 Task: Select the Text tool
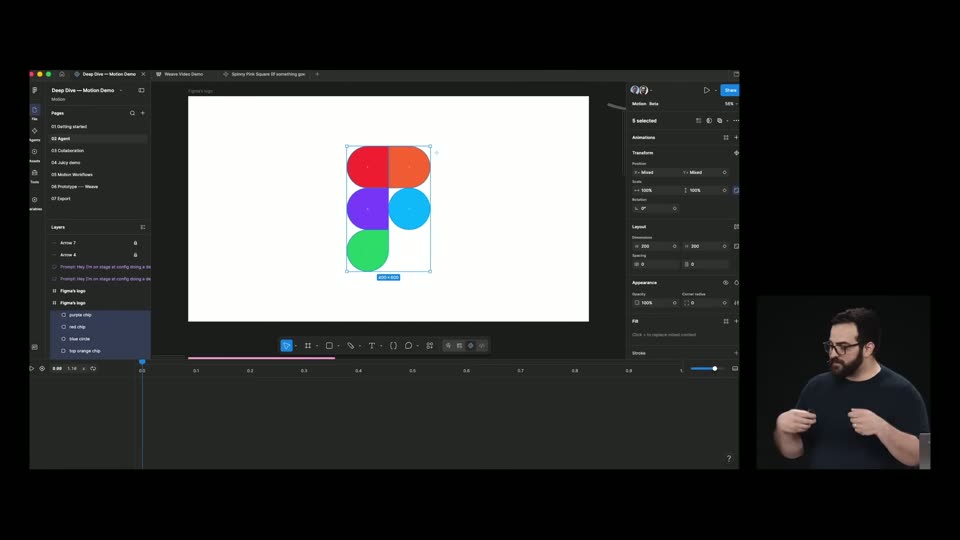click(x=372, y=346)
